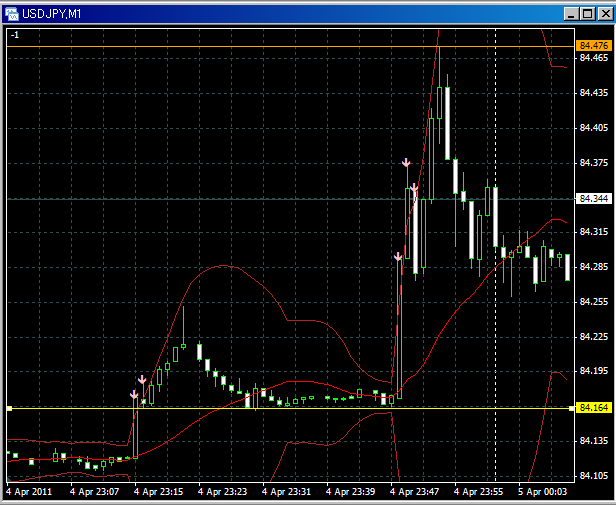Screen dimensions: 616x505
Task: Click the pink arrow just below 84.344 level
Action: (x=414, y=187)
